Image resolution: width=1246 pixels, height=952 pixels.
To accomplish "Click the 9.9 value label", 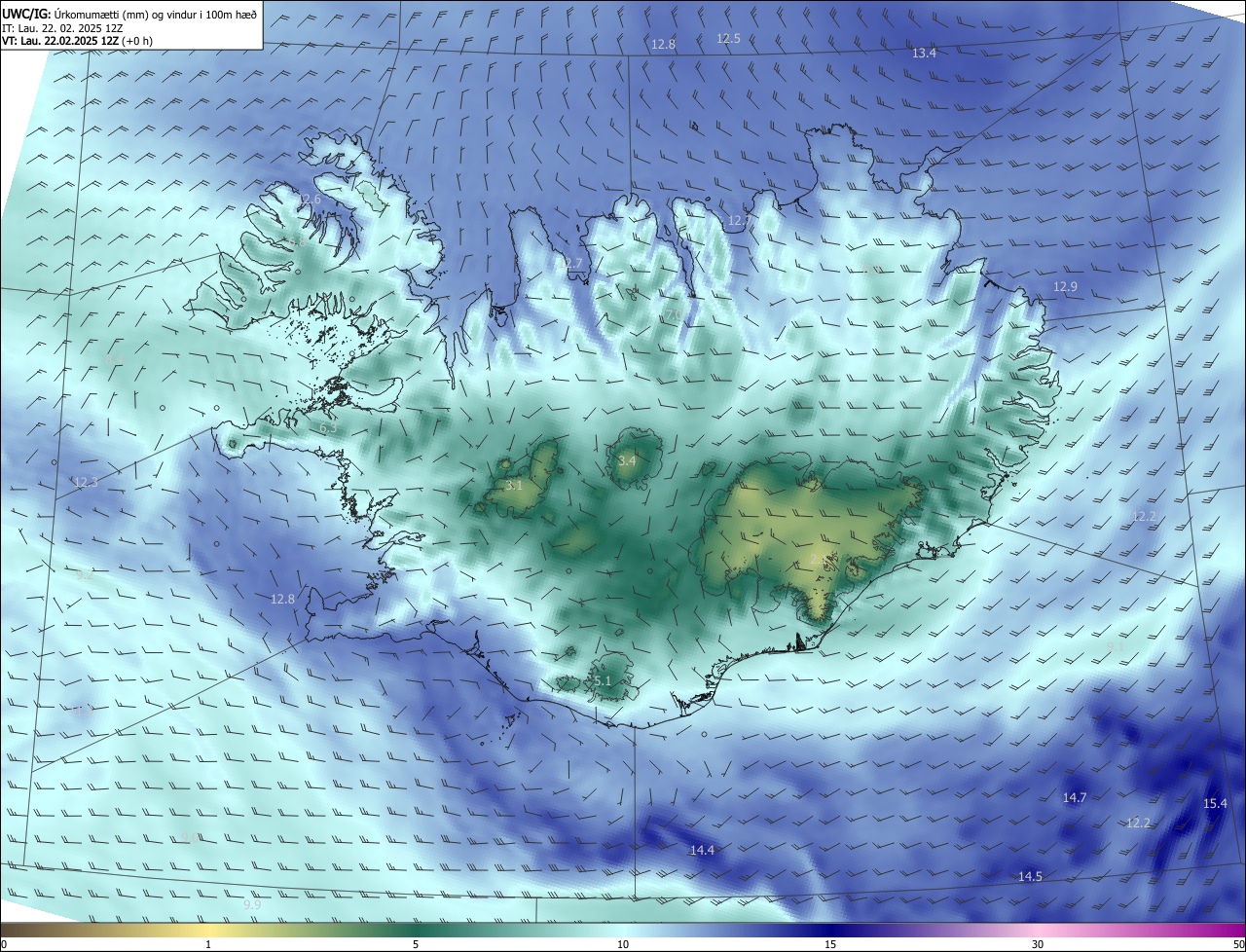I will pos(252,904).
